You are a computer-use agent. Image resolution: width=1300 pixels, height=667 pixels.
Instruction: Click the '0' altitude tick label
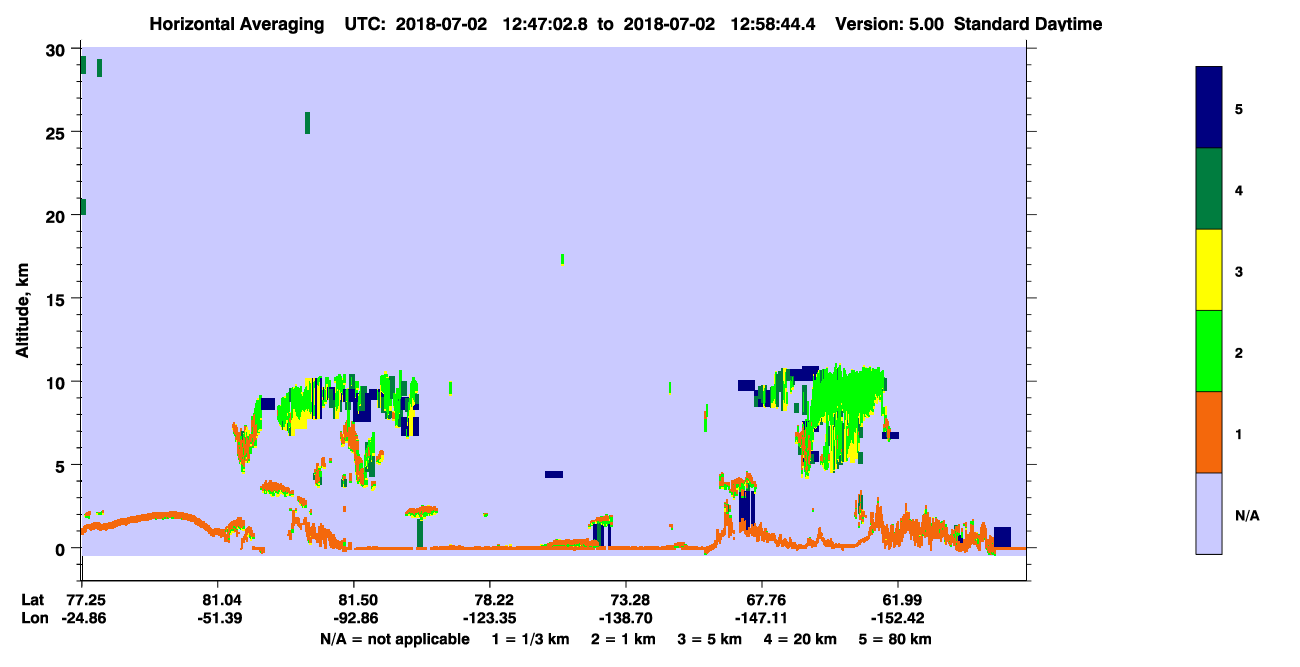(x=61, y=548)
